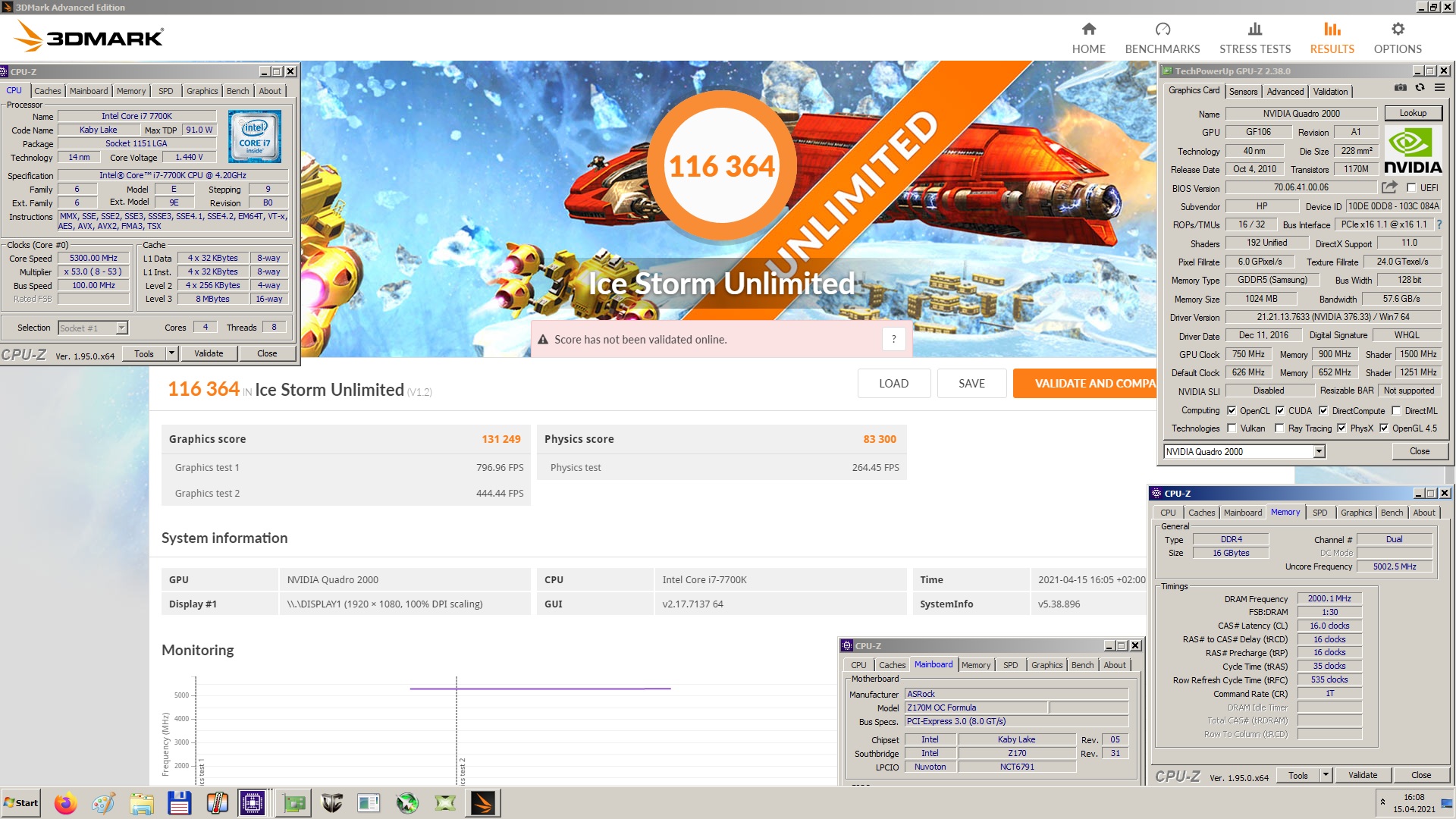The height and width of the screenshot is (819, 1456).
Task: Click Validate in top-left CPU-Z window
Action: coord(209,353)
